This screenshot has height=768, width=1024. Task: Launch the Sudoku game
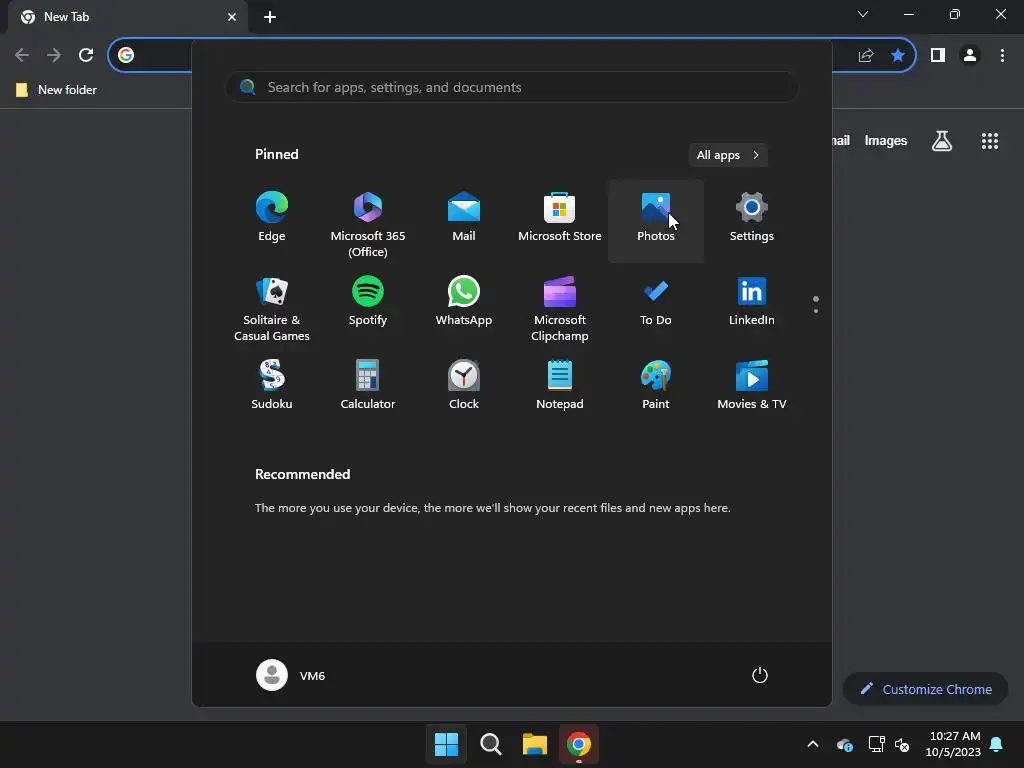272,387
